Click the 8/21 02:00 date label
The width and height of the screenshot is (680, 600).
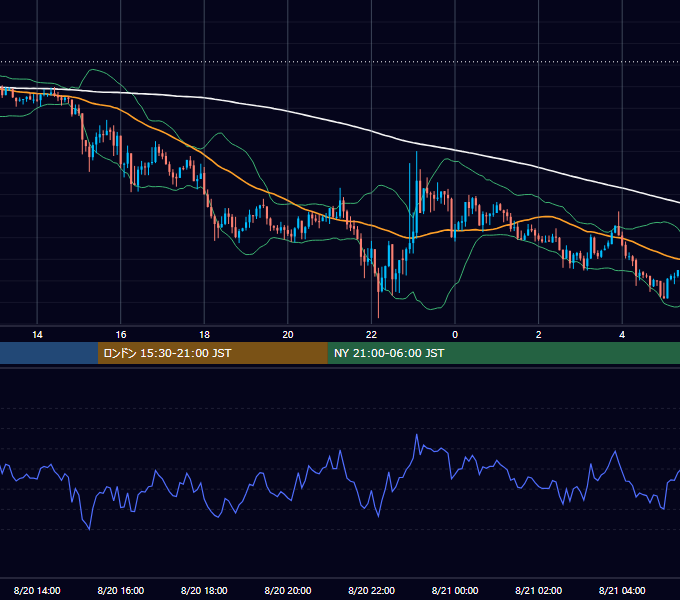[x=539, y=590]
